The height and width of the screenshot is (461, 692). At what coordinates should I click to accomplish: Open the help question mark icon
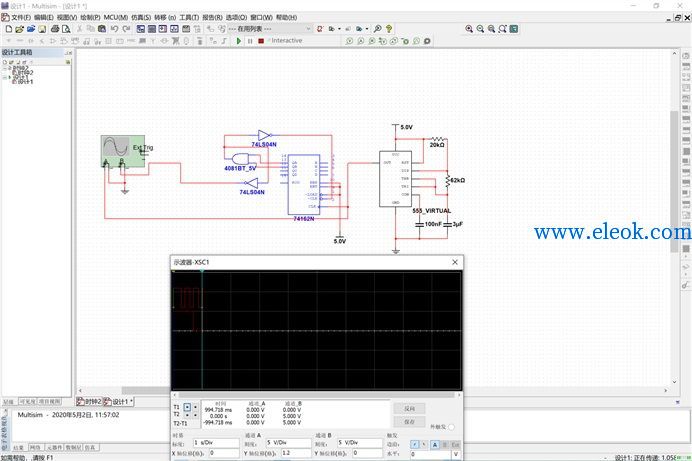tap(389, 29)
